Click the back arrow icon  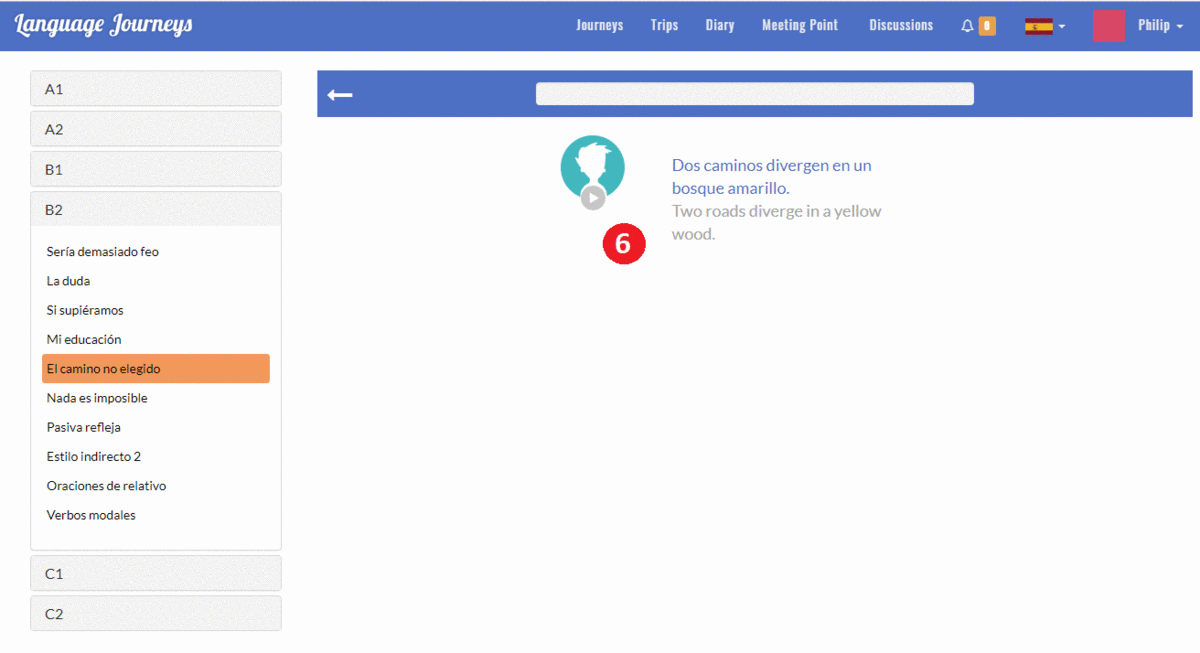[x=340, y=94]
